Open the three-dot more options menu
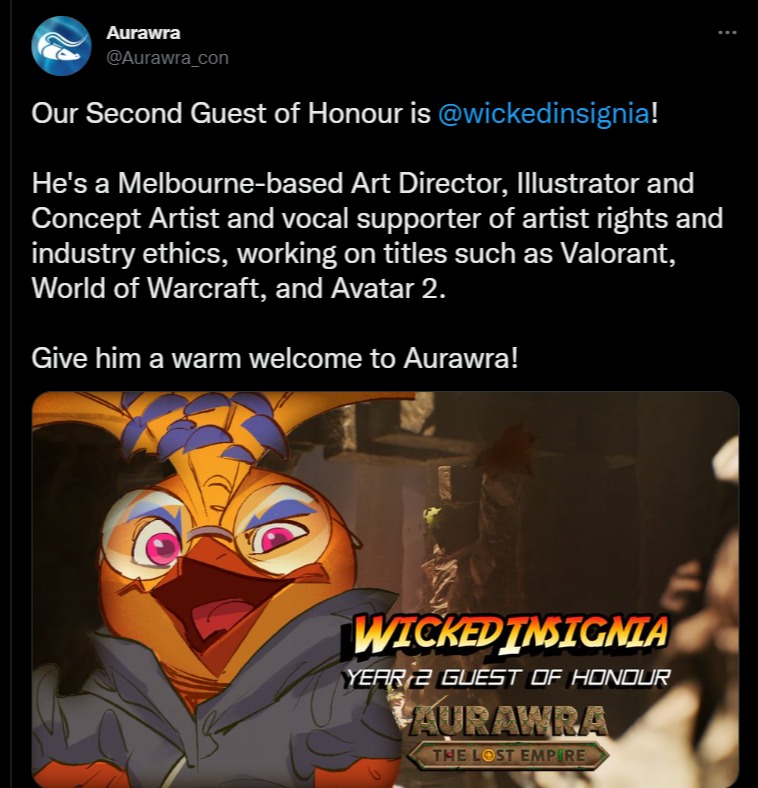The height and width of the screenshot is (788, 758). pos(727,33)
